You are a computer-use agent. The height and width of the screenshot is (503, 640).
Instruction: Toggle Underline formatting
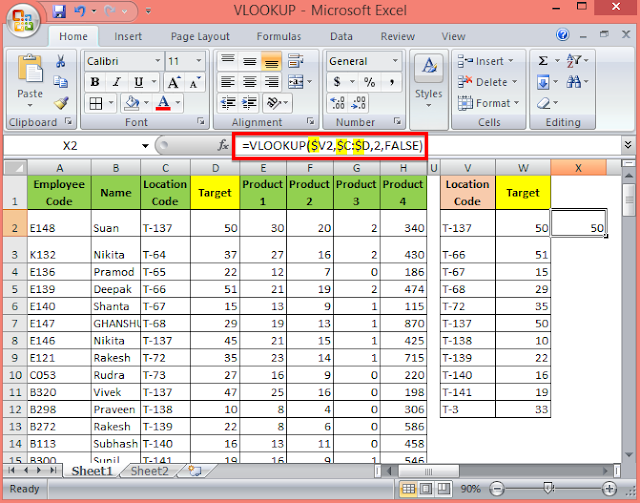click(138, 82)
